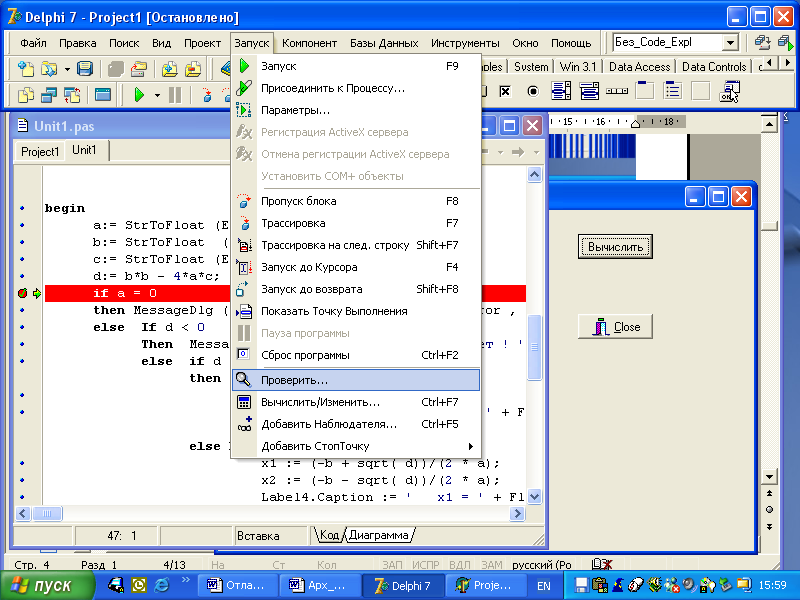
Task: Open the Проект menu
Action: [203, 43]
